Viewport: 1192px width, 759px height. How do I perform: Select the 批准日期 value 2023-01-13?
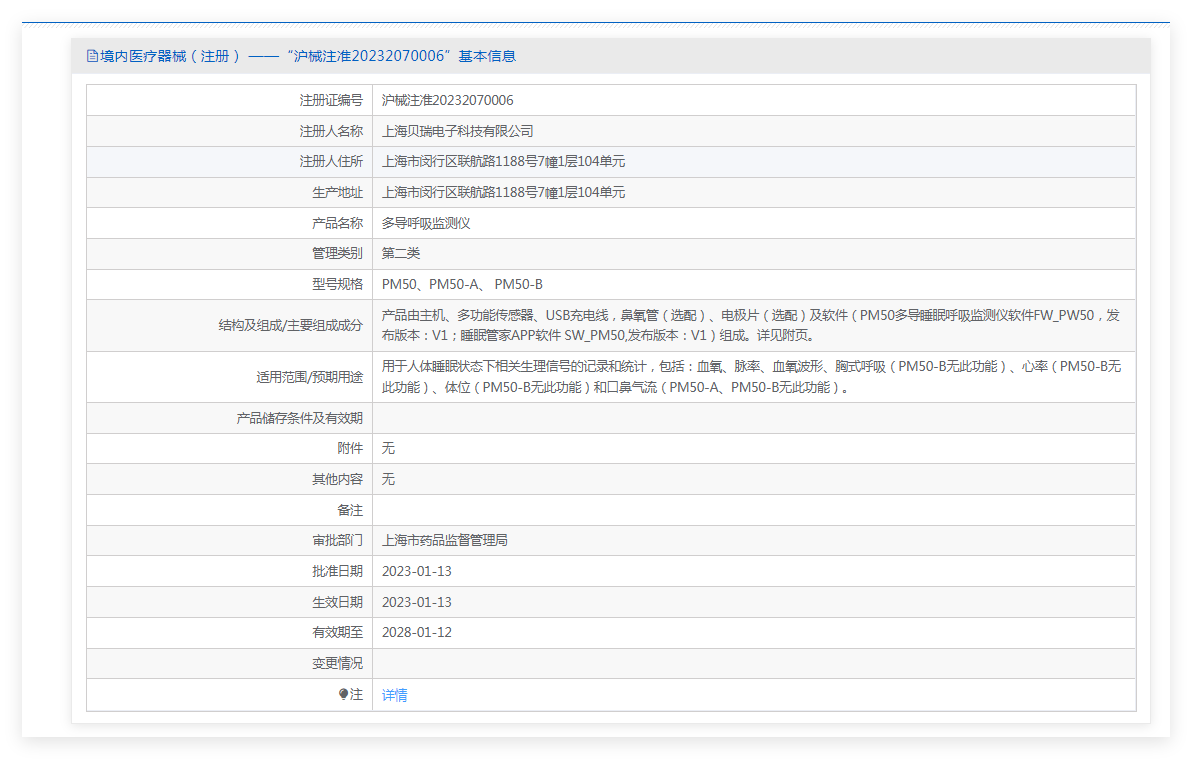coord(416,571)
